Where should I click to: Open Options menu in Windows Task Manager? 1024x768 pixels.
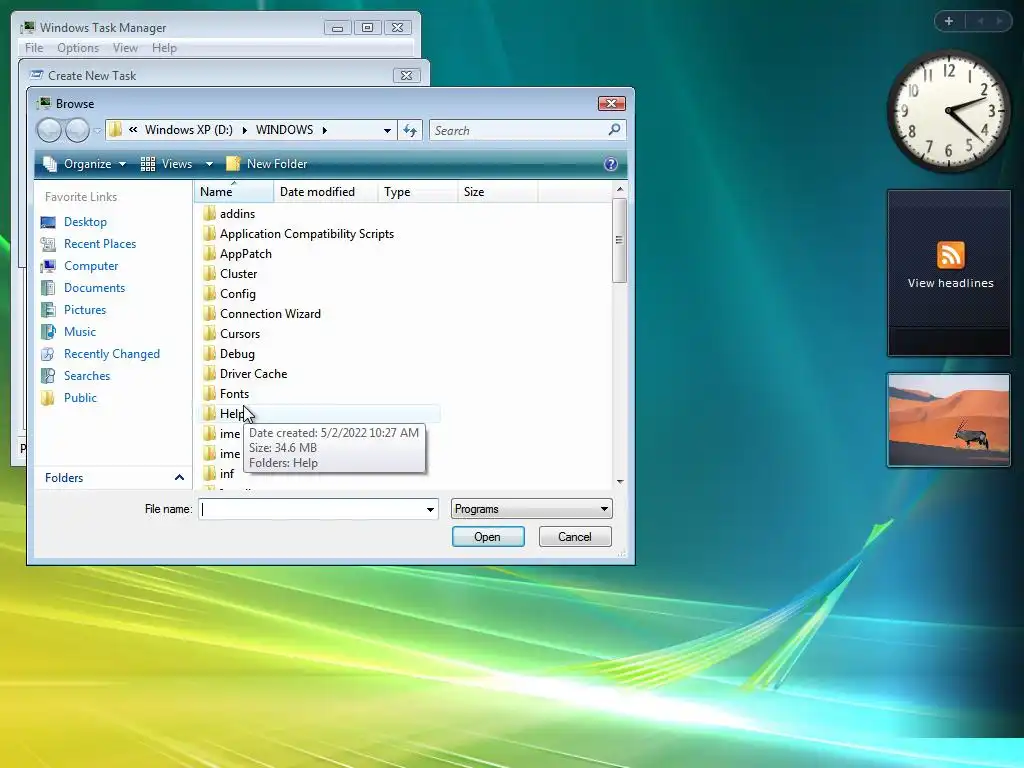(78, 48)
